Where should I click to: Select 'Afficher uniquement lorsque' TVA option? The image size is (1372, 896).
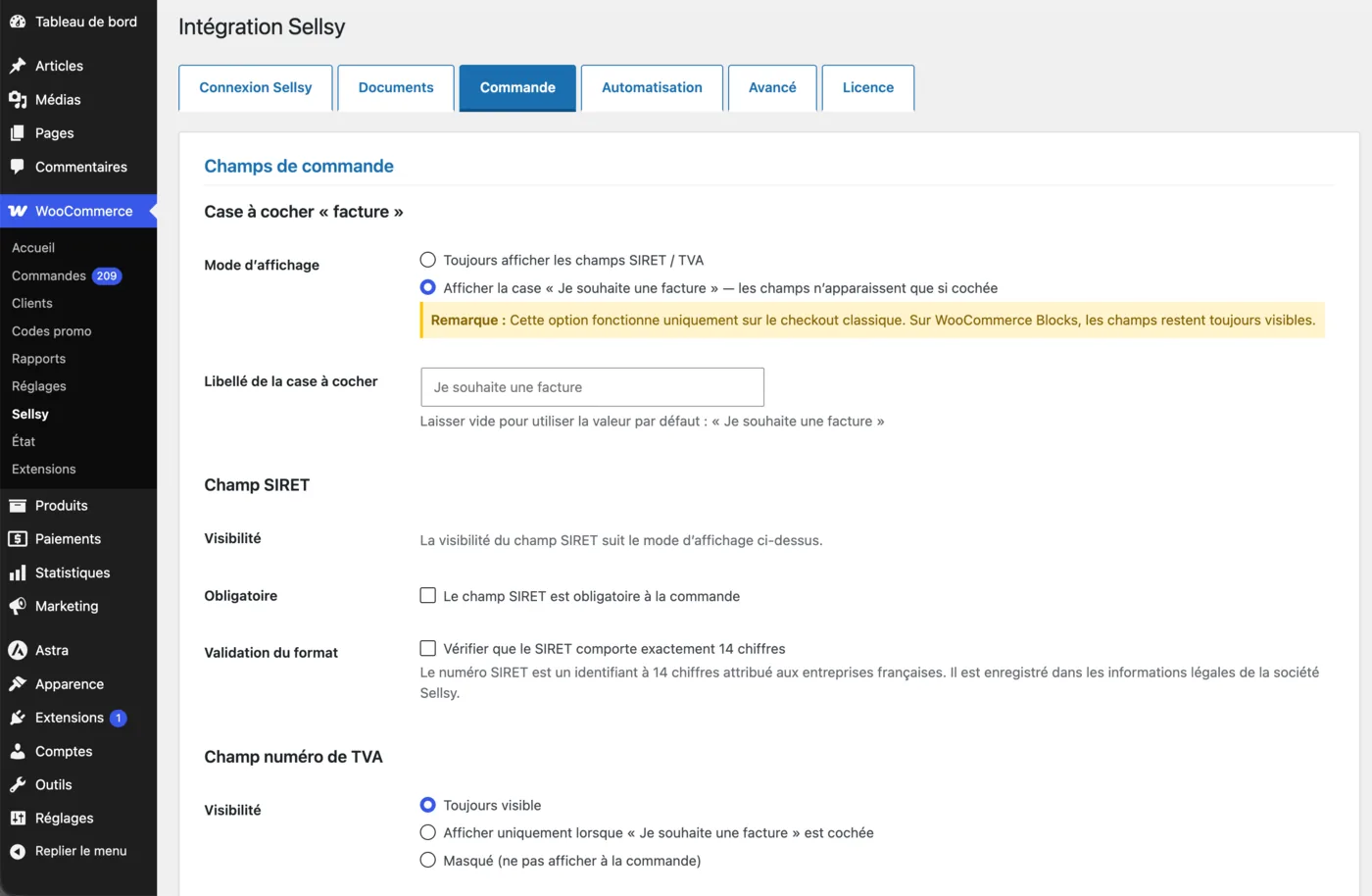428,832
